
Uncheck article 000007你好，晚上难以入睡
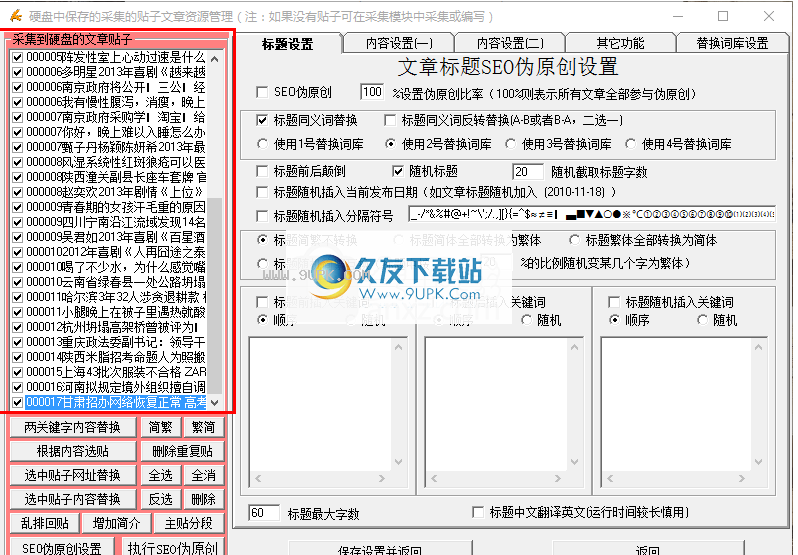[18, 132]
